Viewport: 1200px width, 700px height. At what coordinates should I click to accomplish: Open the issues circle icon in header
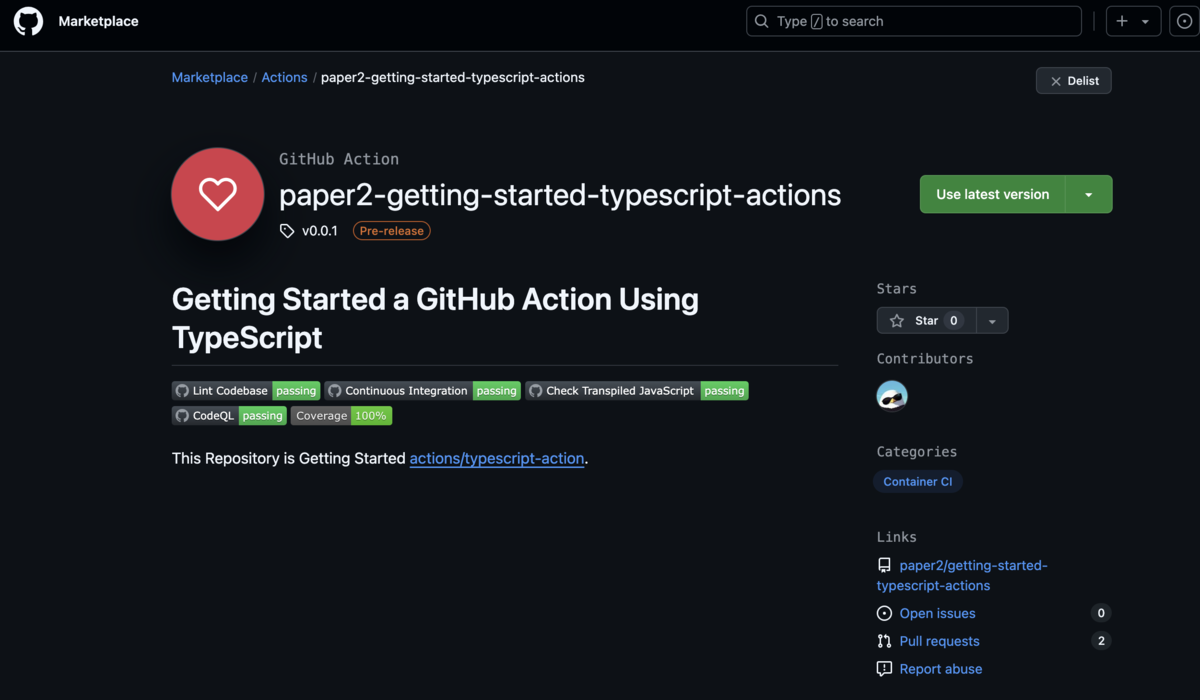click(1184, 21)
